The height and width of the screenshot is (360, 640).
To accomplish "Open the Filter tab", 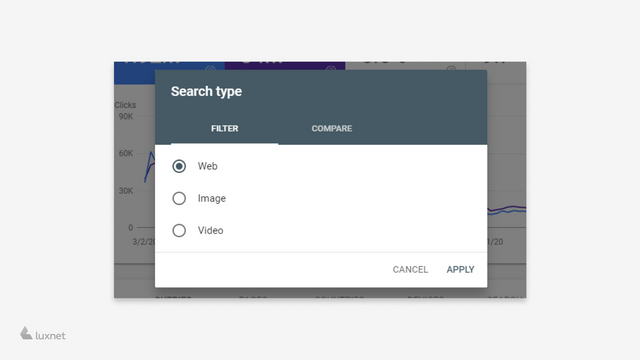I will (224, 129).
